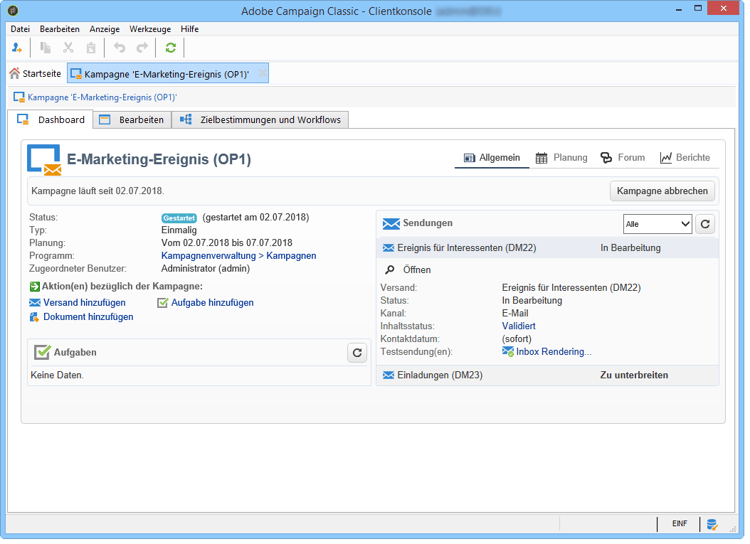Image resolution: width=750 pixels, height=544 pixels.
Task: Open Inbox Rendering link
Action: pyautogui.click(x=547, y=352)
